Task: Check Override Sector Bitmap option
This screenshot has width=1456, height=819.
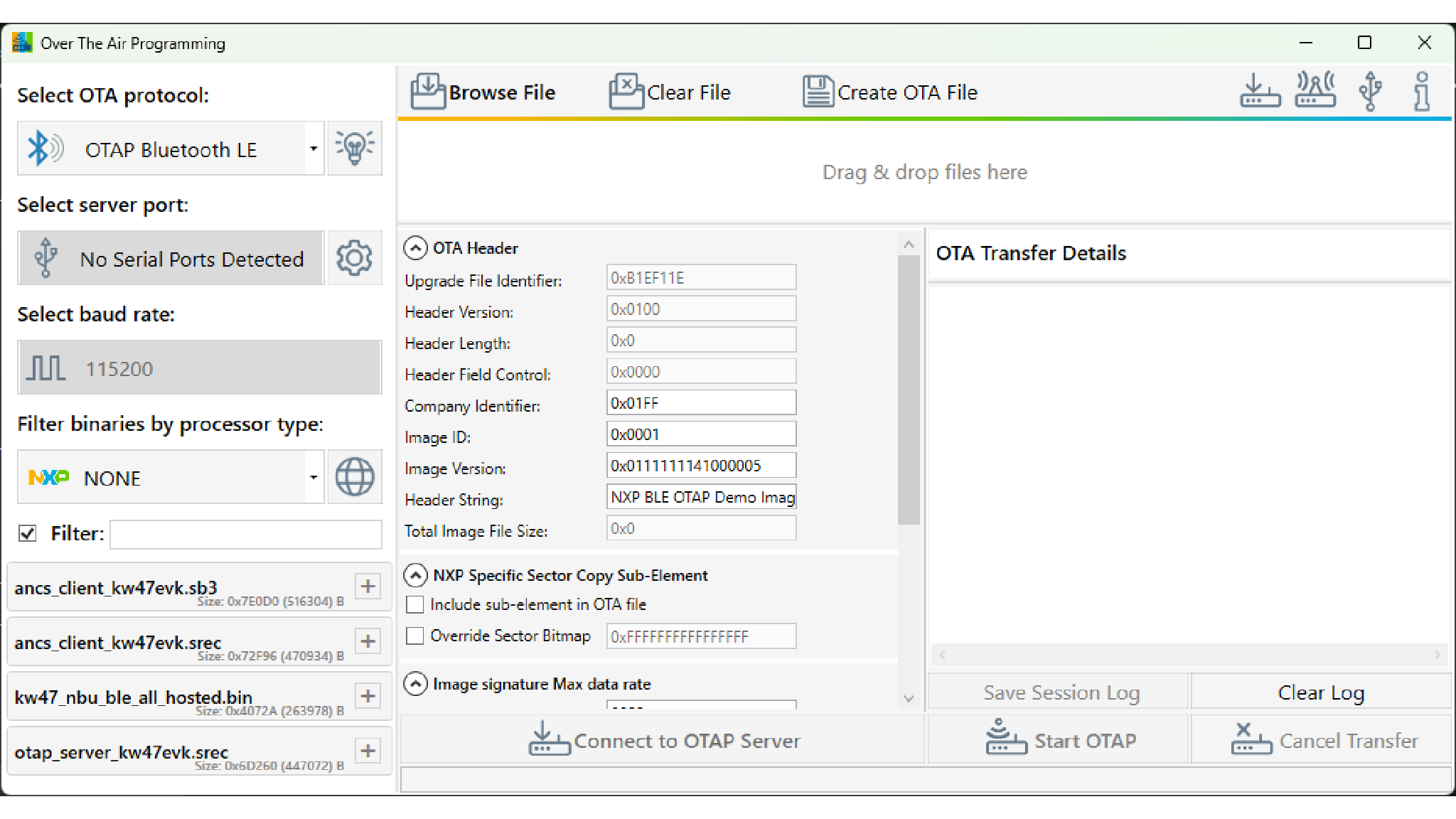Action: [x=414, y=636]
